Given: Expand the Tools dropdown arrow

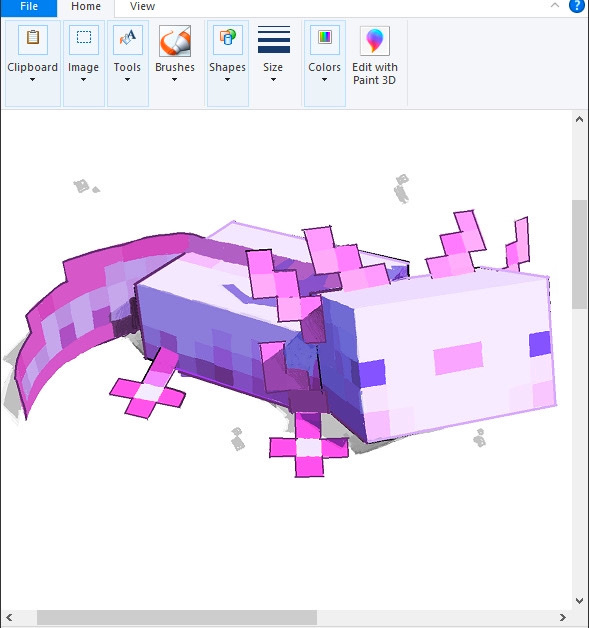Looking at the screenshot, I should pyautogui.click(x=127, y=79).
